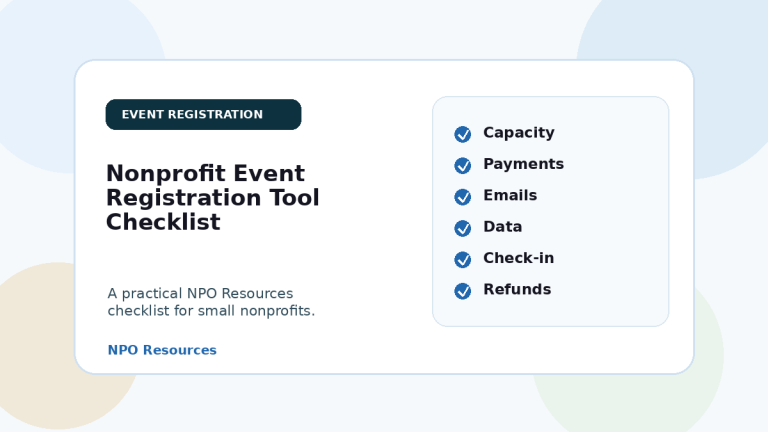768x432 pixels.
Task: Click the check icon beside Capacity
Action: (462, 134)
